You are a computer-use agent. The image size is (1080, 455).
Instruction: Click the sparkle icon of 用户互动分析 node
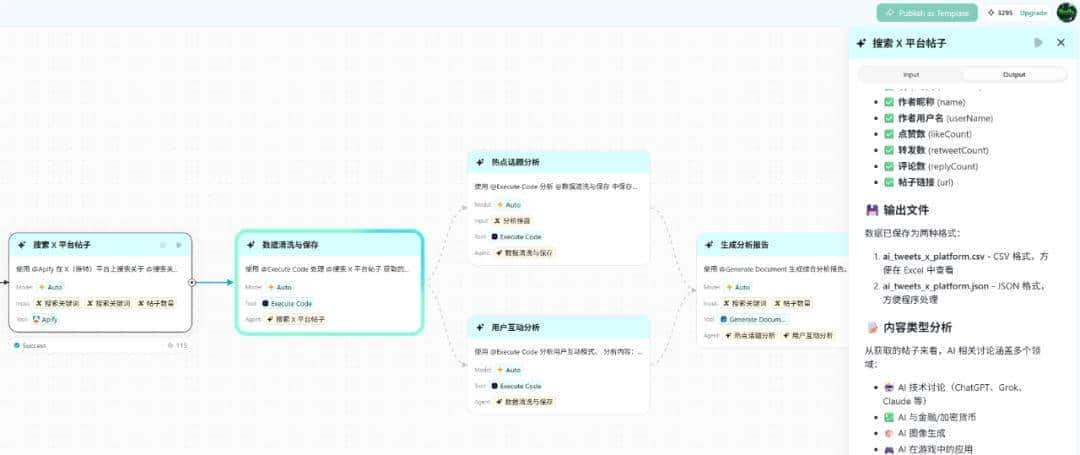tap(480, 328)
